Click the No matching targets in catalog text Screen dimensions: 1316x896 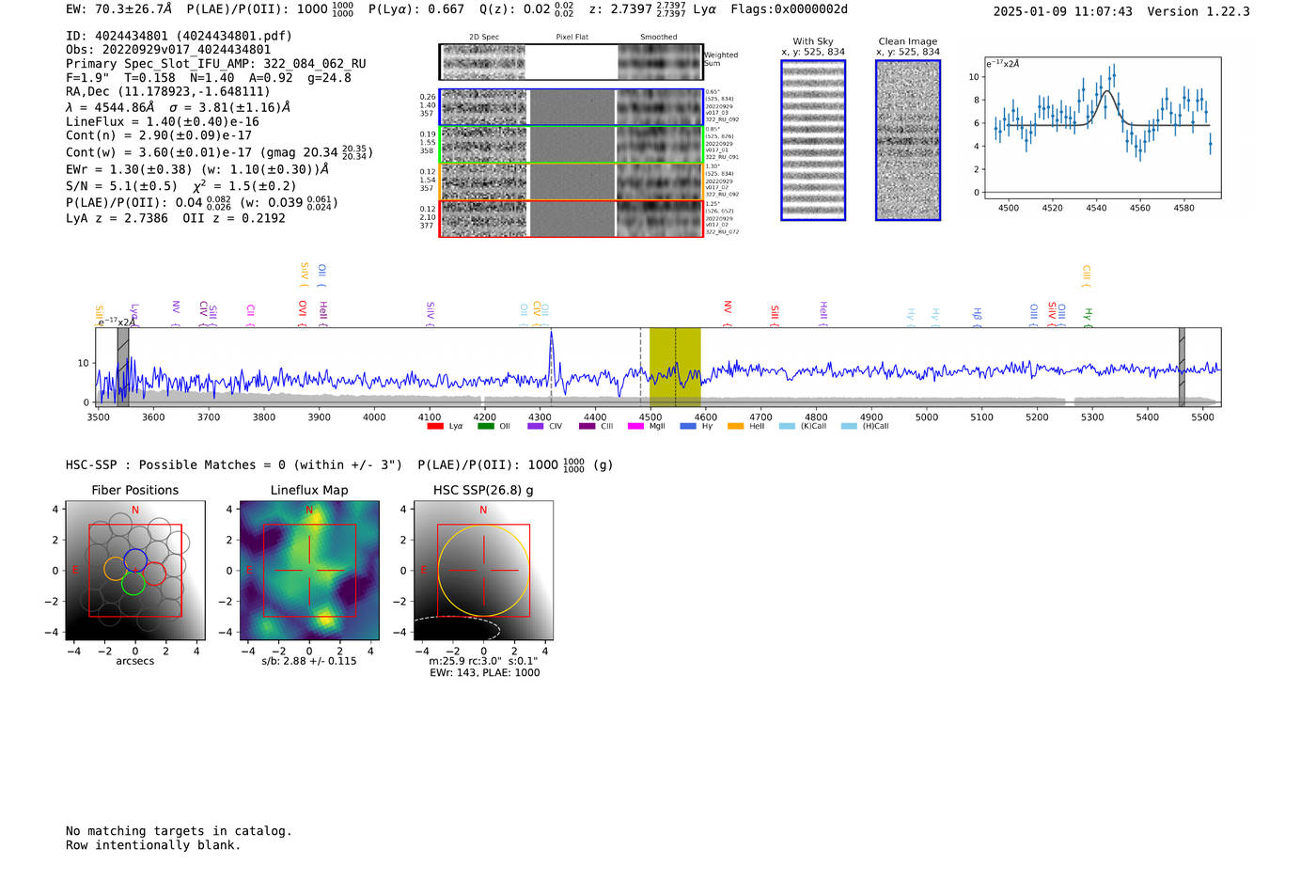pos(179,831)
